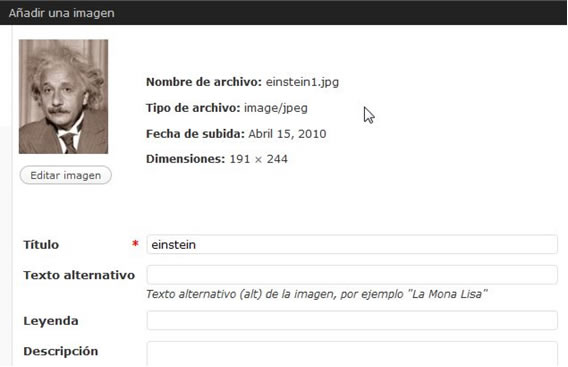The width and height of the screenshot is (568, 367).
Task: Click the Descripción label
Action: pos(60,351)
